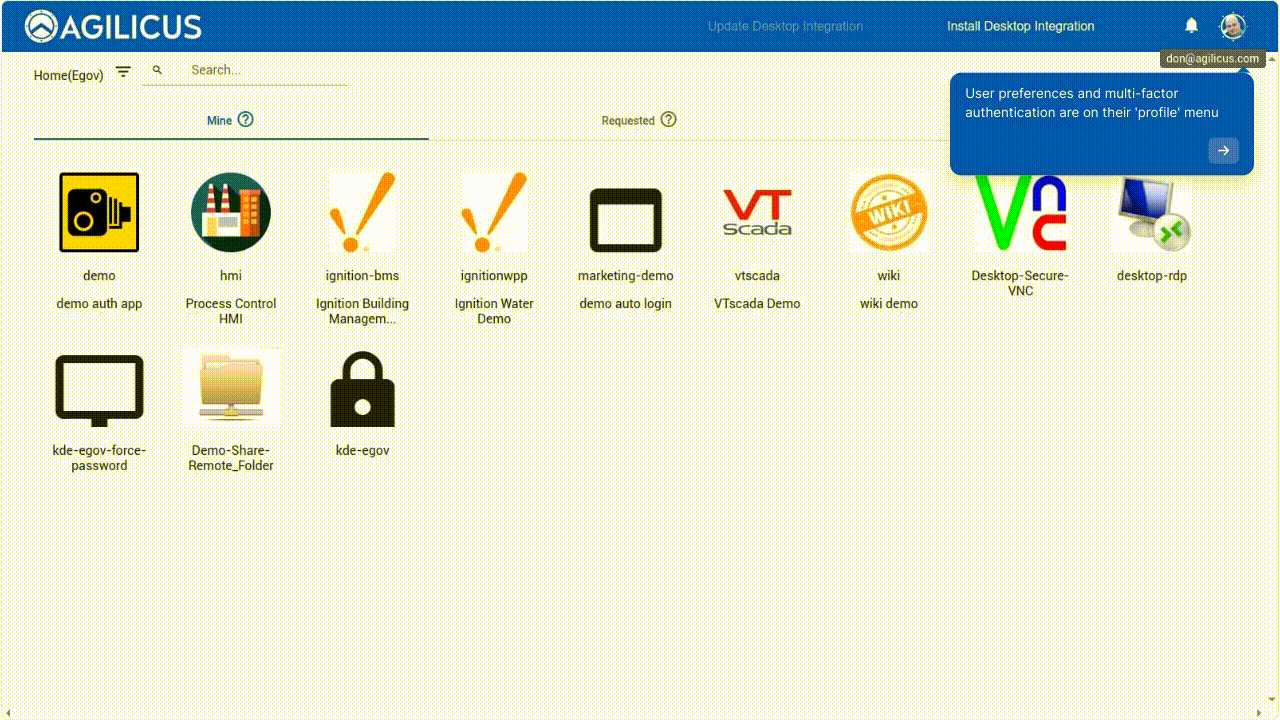Click the notification bell icon
The image size is (1280, 720).
tap(1191, 25)
